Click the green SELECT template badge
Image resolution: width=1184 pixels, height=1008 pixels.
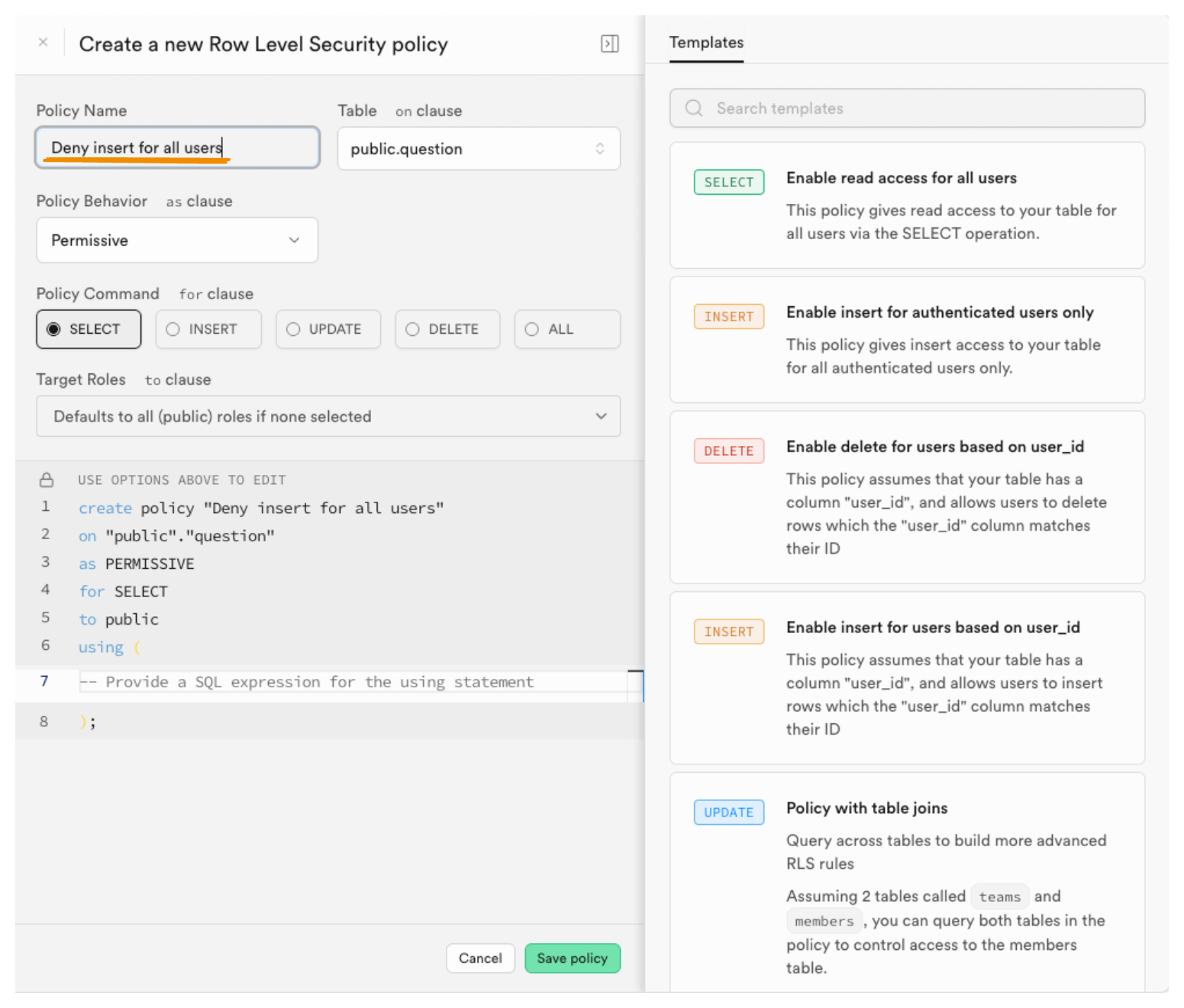click(x=728, y=183)
